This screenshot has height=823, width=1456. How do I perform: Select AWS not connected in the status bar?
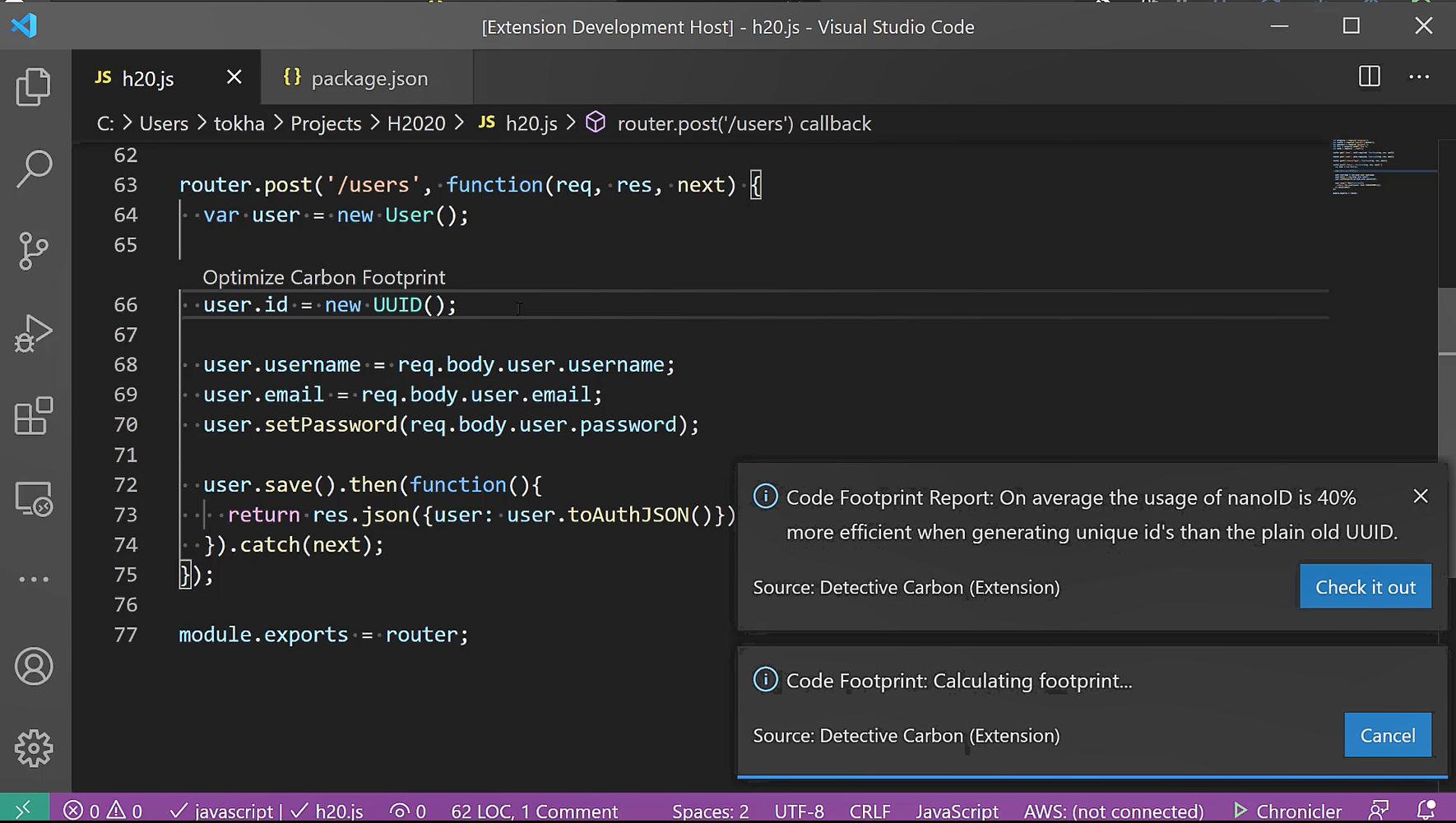(1114, 810)
